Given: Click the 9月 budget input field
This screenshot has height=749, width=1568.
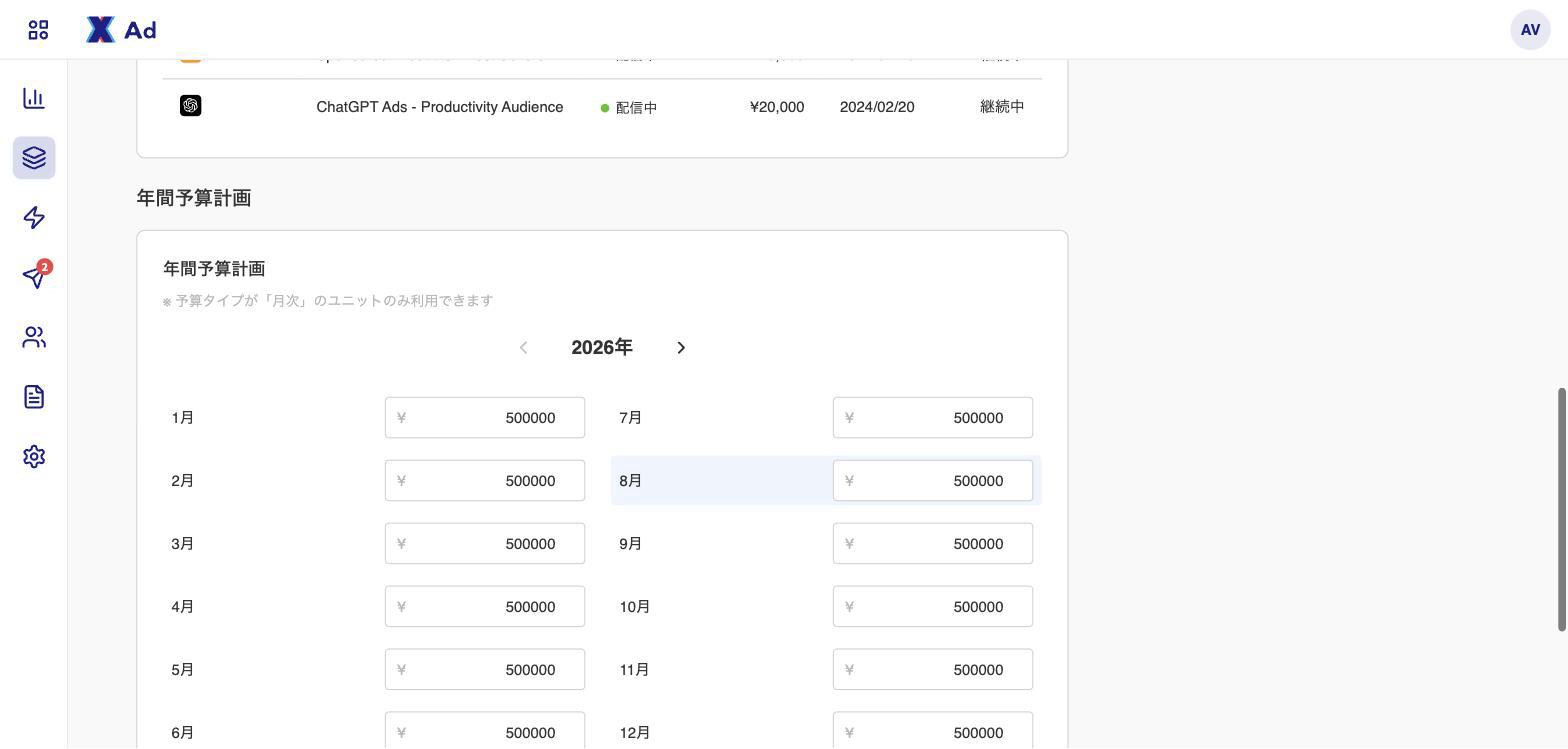Looking at the screenshot, I should coord(933,544).
